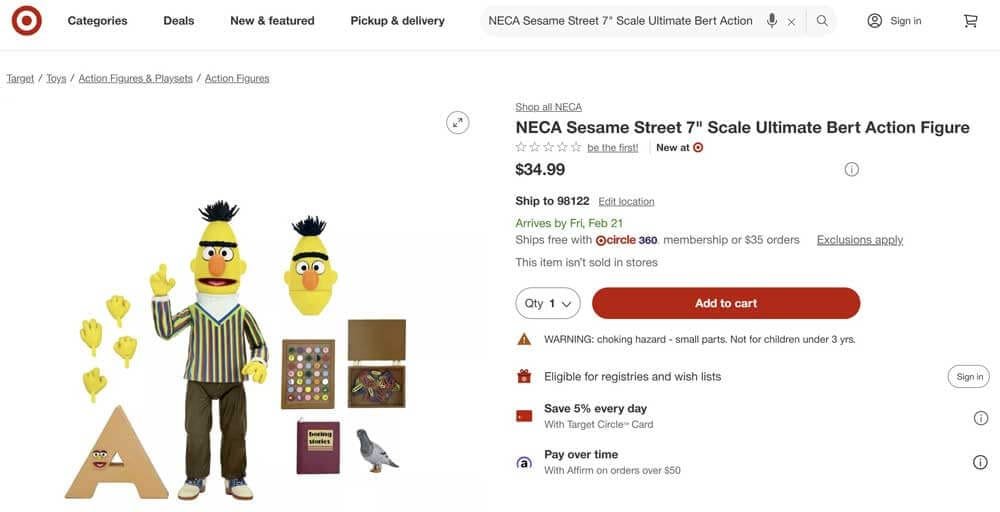Image resolution: width=1000 pixels, height=512 pixels.
Task: Add the Bert figure to cart
Action: click(x=726, y=303)
